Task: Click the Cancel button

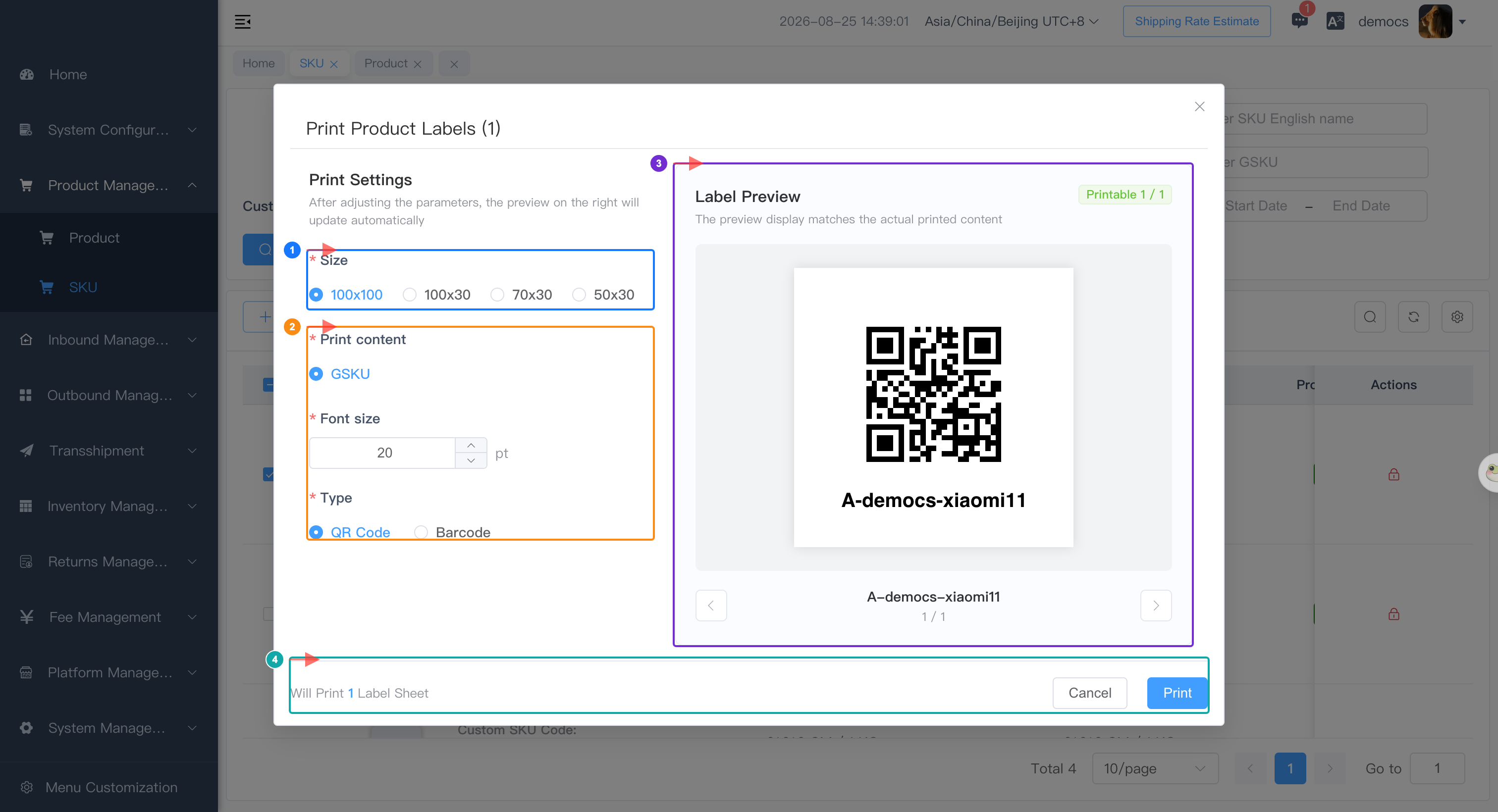Action: click(x=1090, y=693)
